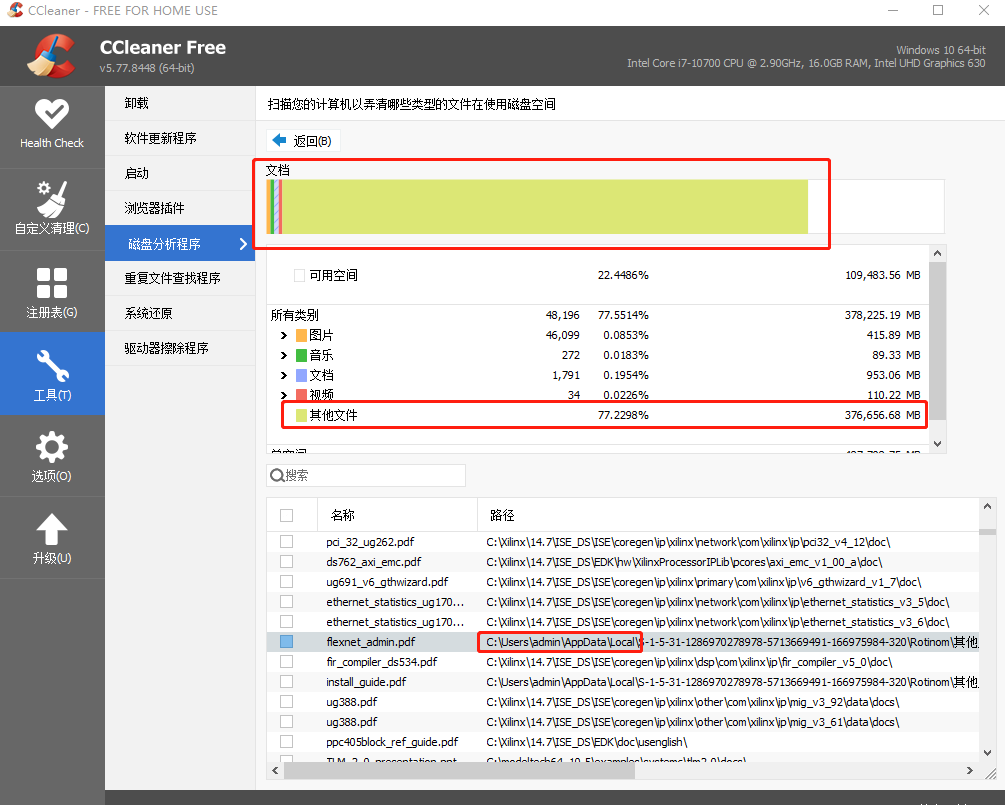Open the Health Check section
Screen dimensions: 1005x805
pyautogui.click(x=52, y=126)
